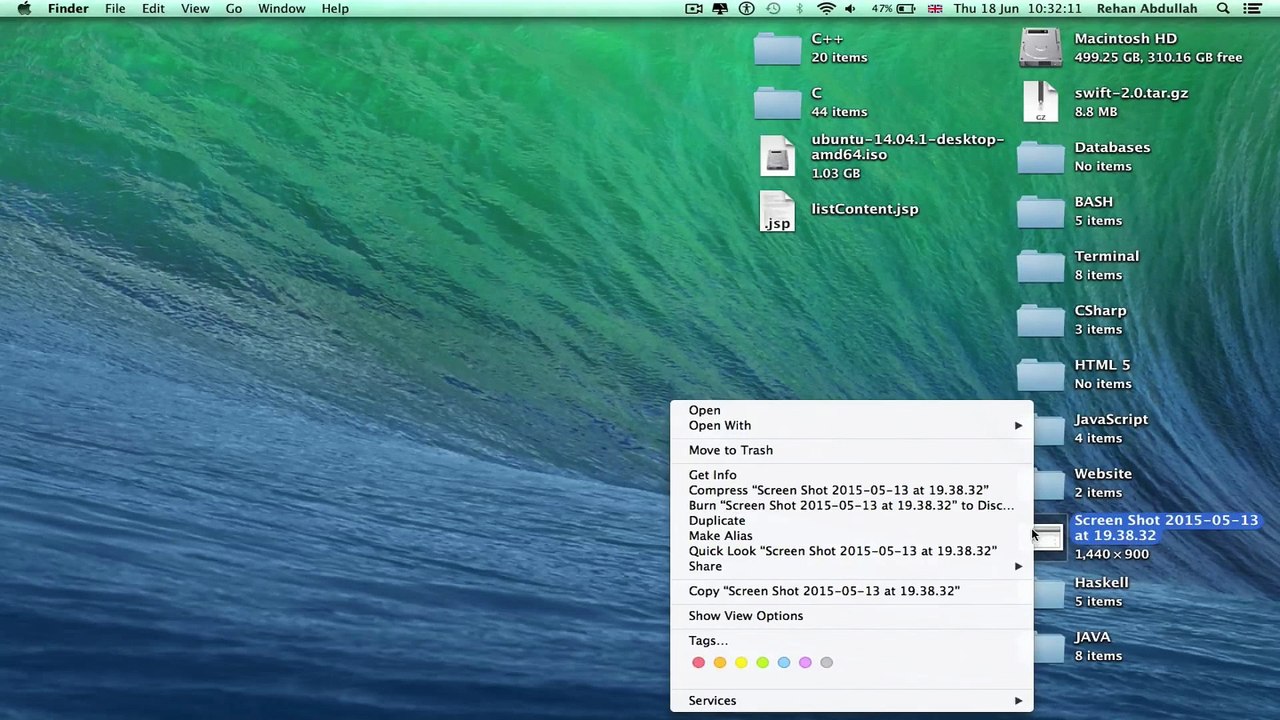
Task: Open the Rehan Abdullah user menu
Action: [1146, 9]
